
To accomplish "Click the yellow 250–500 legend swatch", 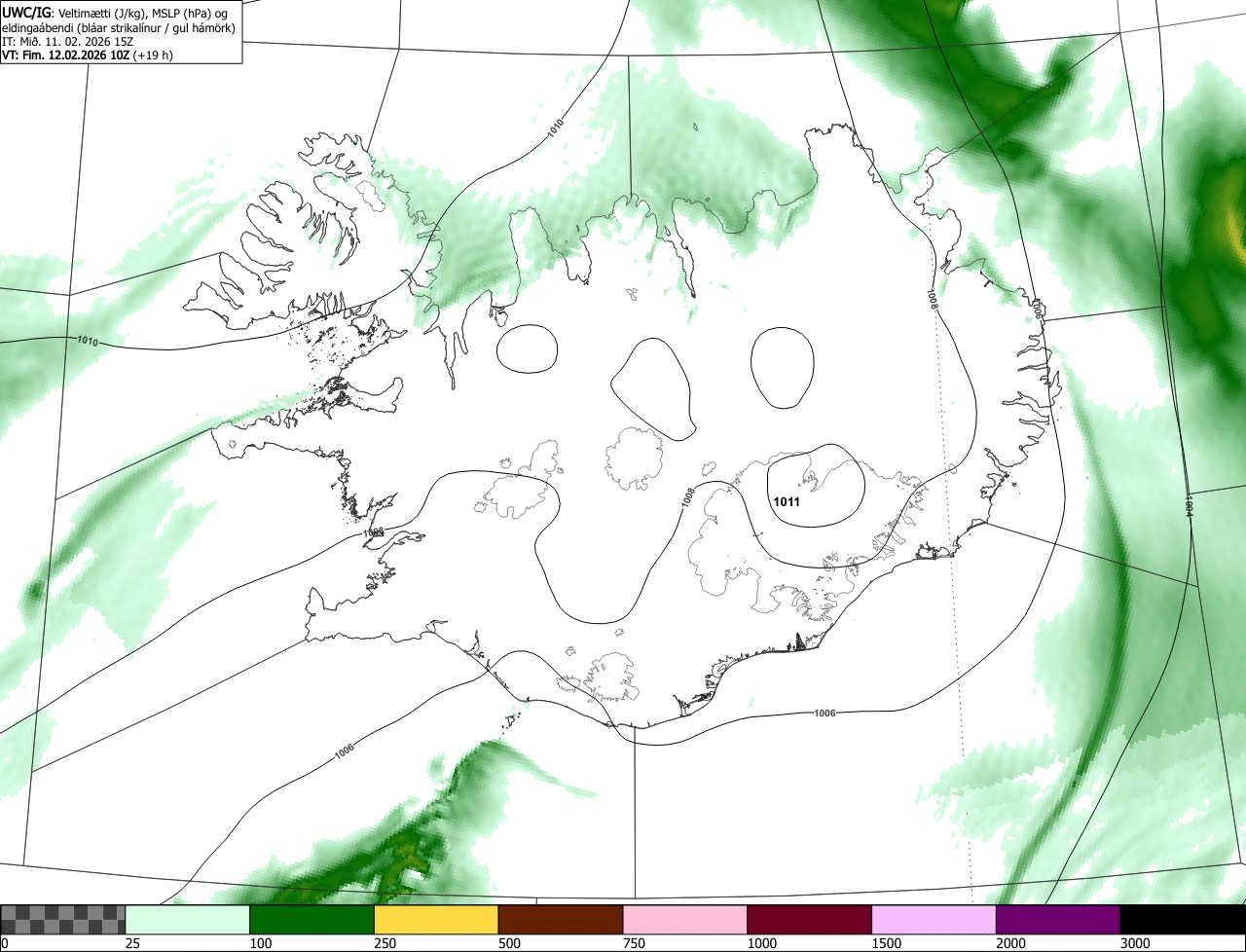I will tap(436, 920).
